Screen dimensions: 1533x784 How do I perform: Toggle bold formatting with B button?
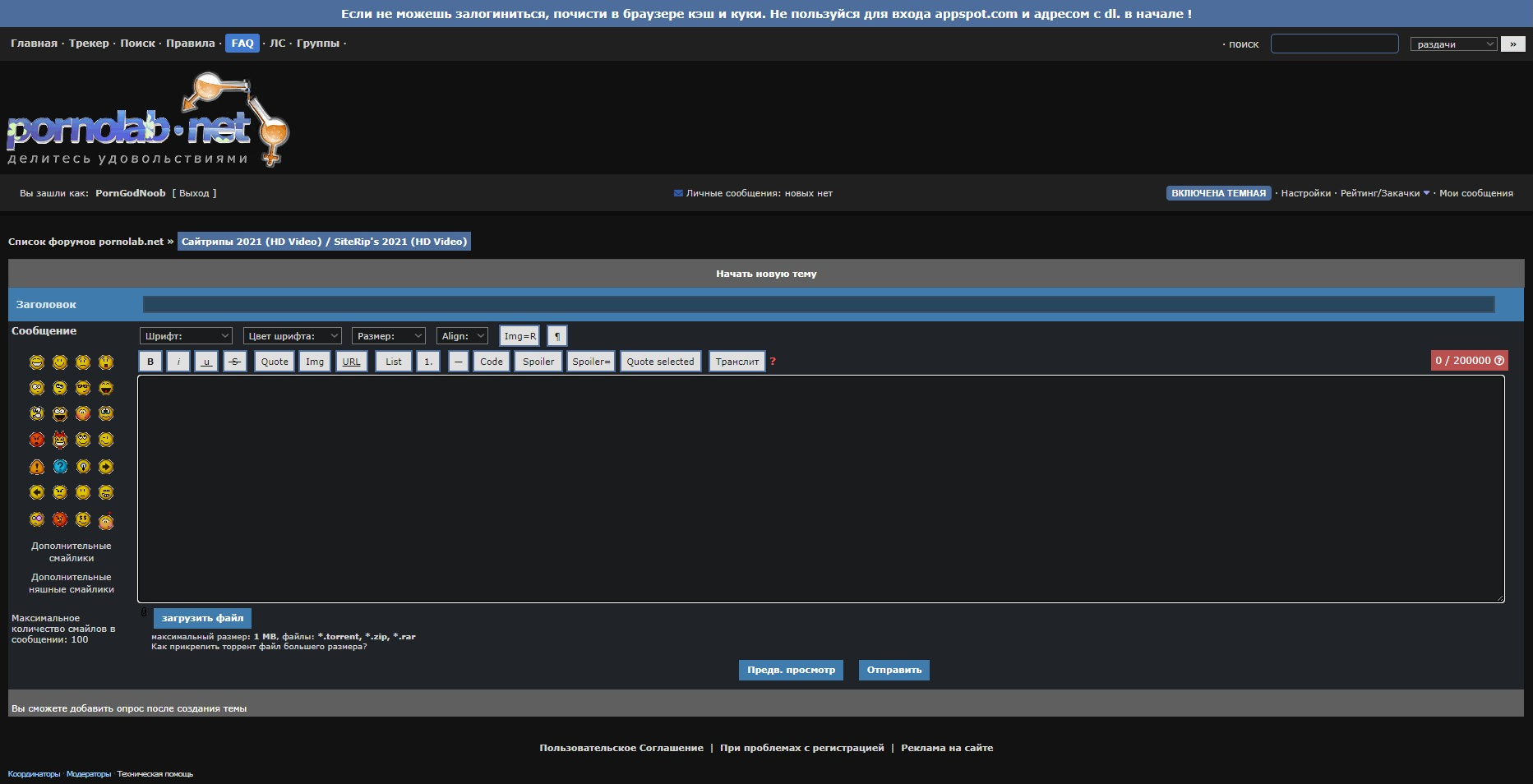150,362
